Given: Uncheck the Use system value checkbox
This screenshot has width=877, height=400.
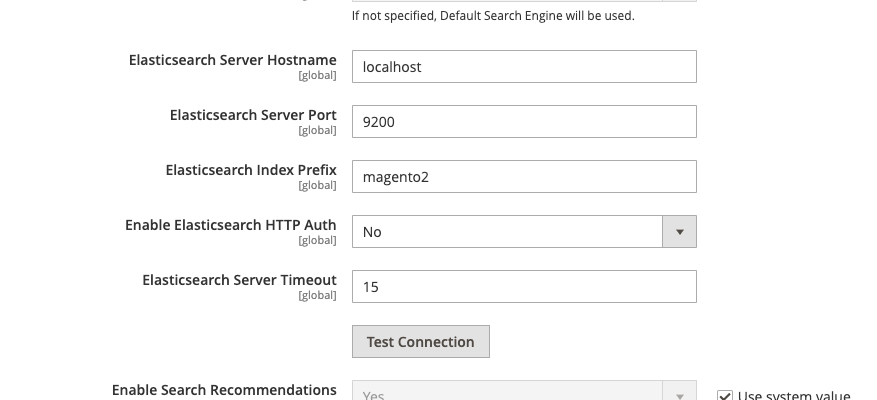Looking at the screenshot, I should [x=725, y=396].
